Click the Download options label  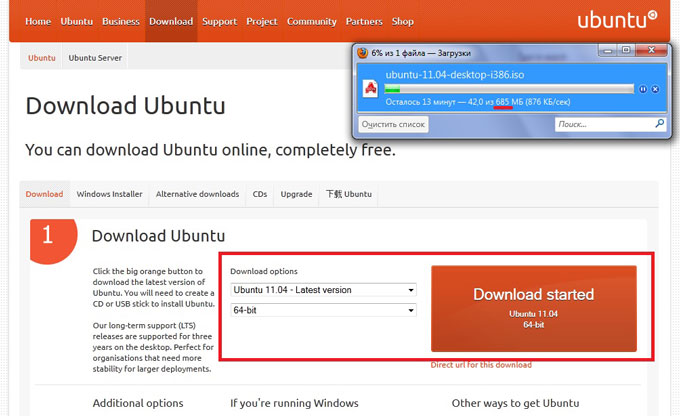264,271
